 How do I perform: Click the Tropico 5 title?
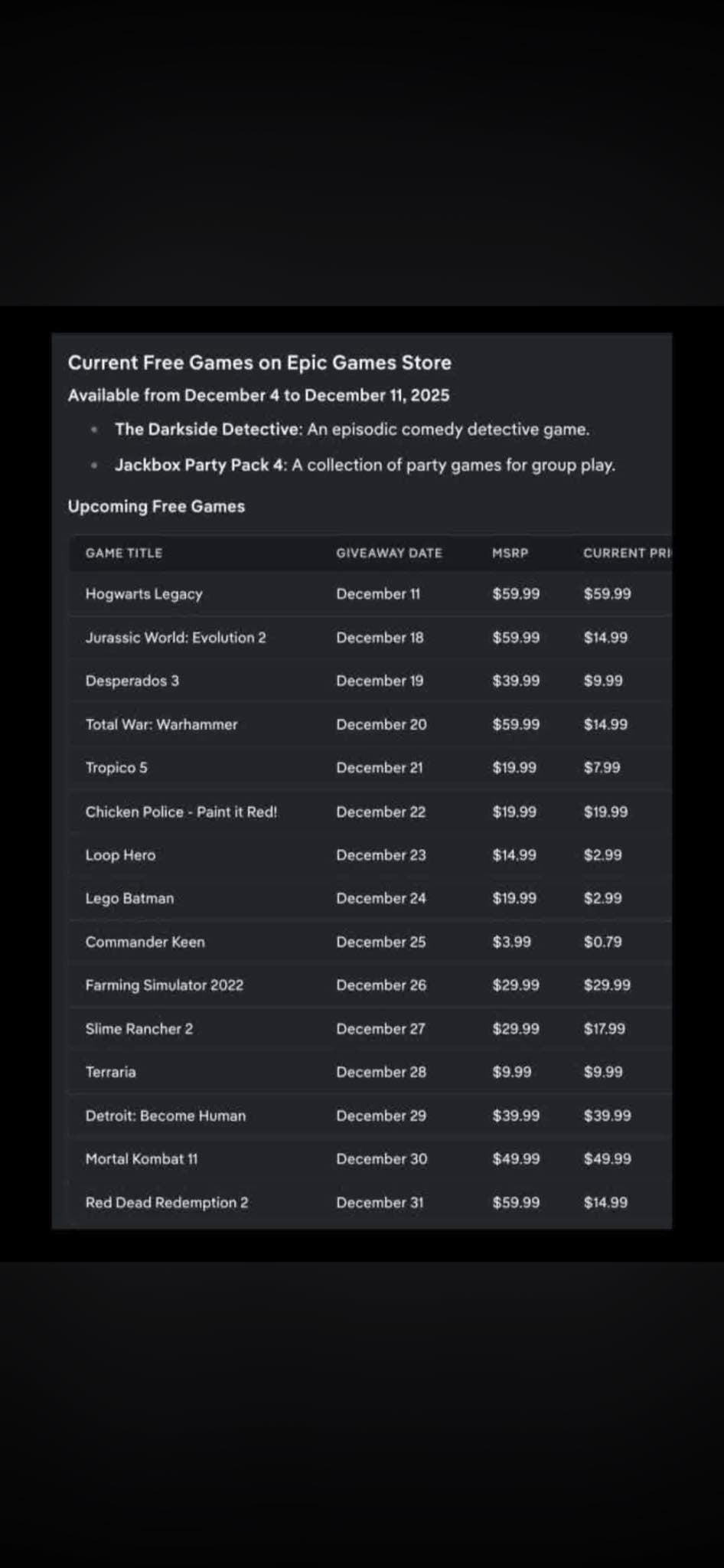click(116, 768)
